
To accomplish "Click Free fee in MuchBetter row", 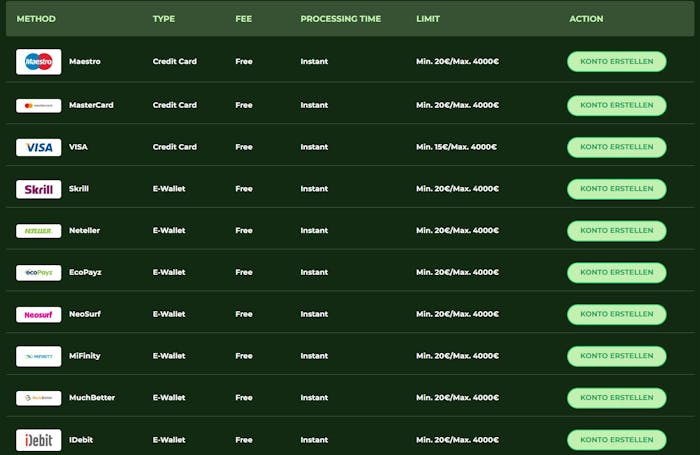I will click(244, 398).
